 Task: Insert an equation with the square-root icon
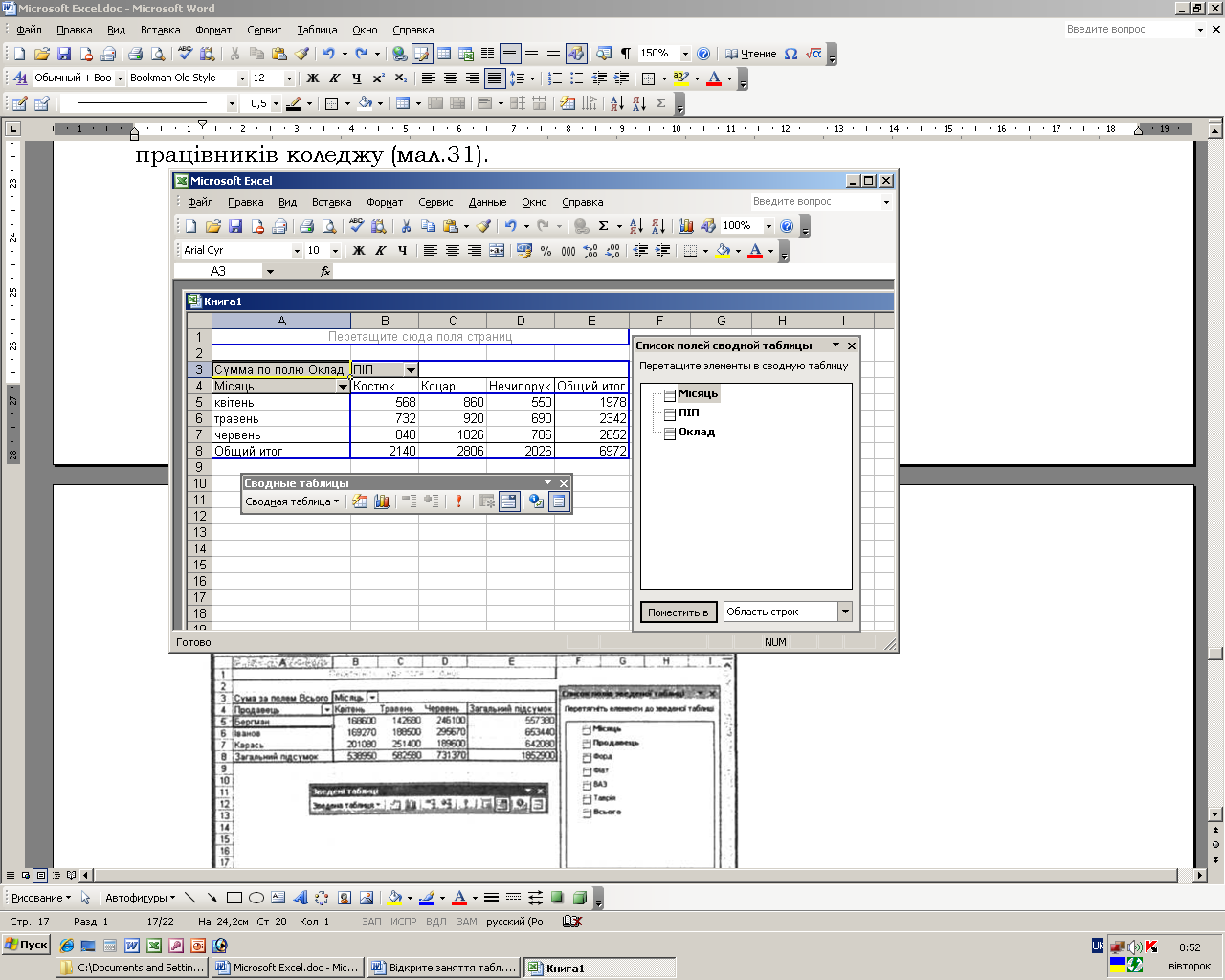tap(813, 54)
